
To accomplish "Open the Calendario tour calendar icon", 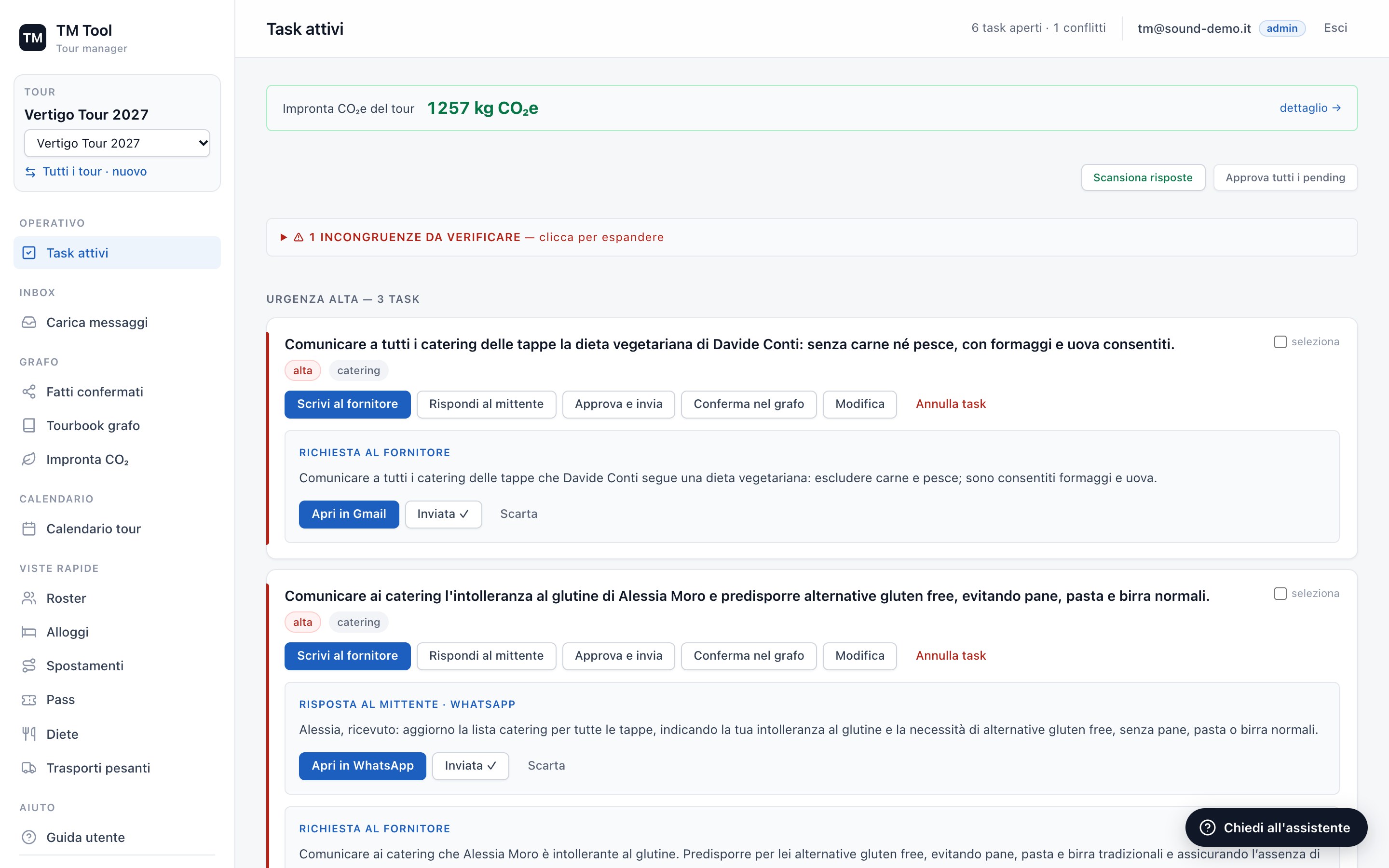I will tap(29, 529).
